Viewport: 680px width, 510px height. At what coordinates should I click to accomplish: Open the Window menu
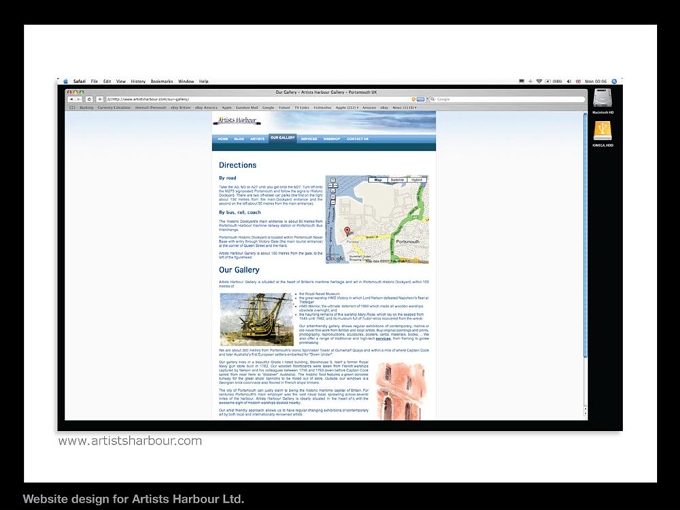click(x=186, y=81)
